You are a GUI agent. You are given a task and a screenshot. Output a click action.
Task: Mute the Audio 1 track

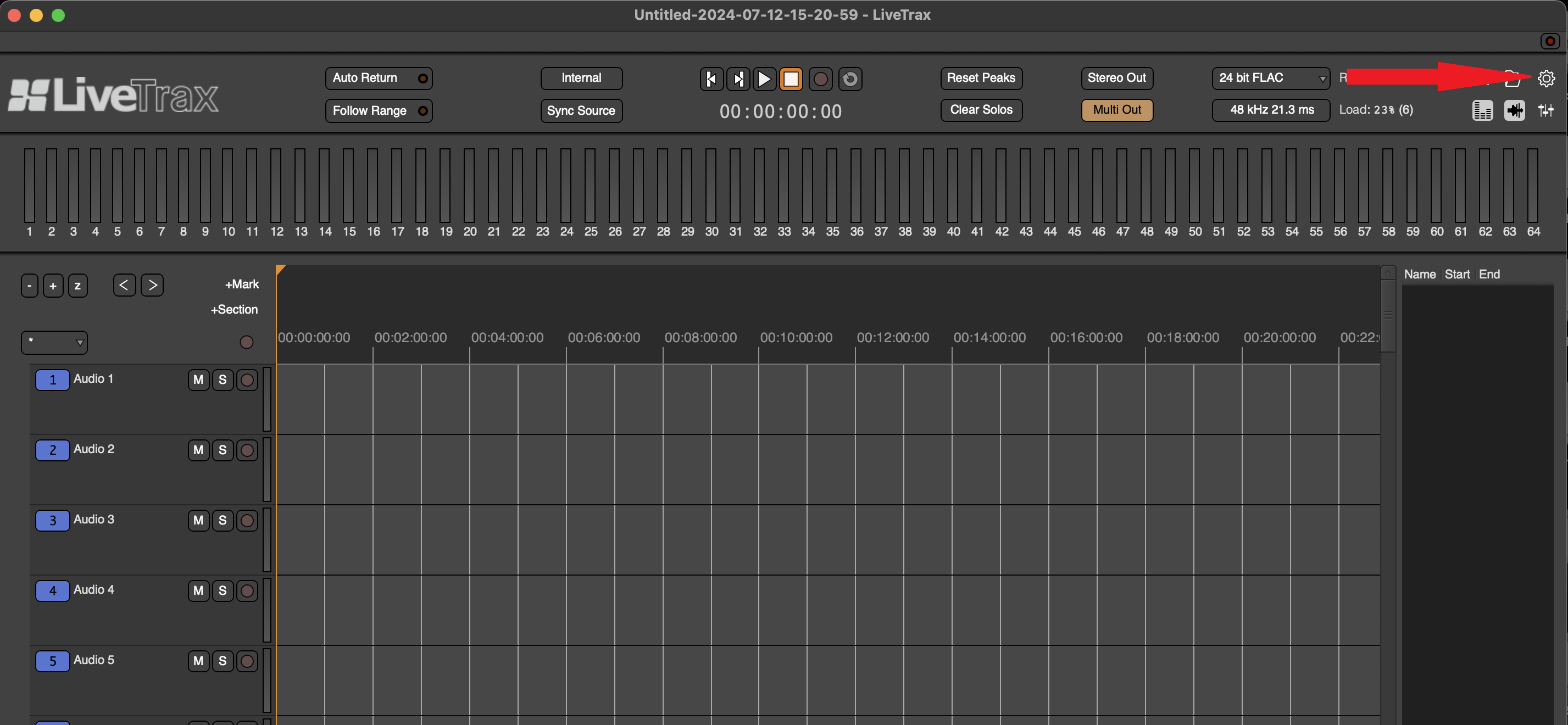(198, 380)
